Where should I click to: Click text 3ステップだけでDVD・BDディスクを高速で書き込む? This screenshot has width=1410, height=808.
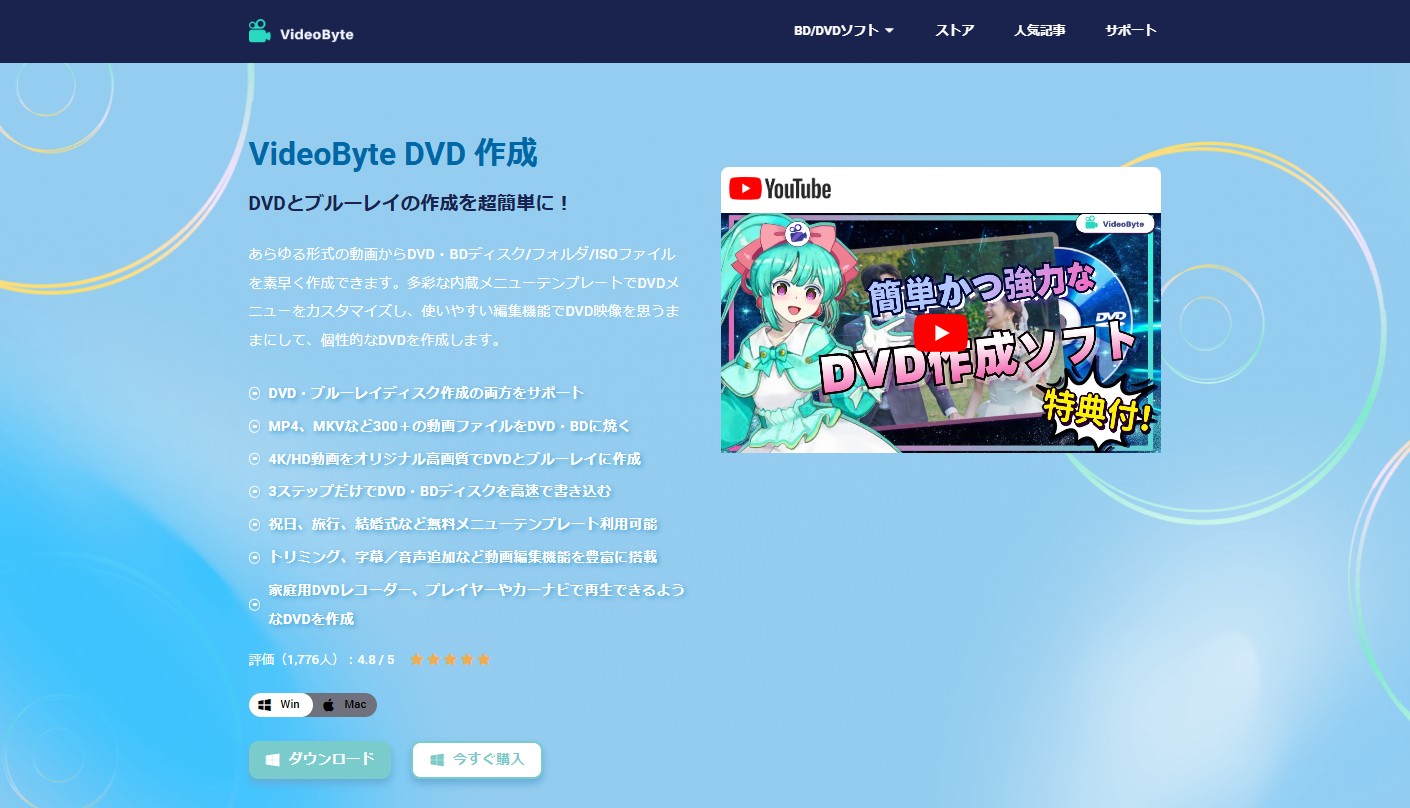(x=439, y=491)
